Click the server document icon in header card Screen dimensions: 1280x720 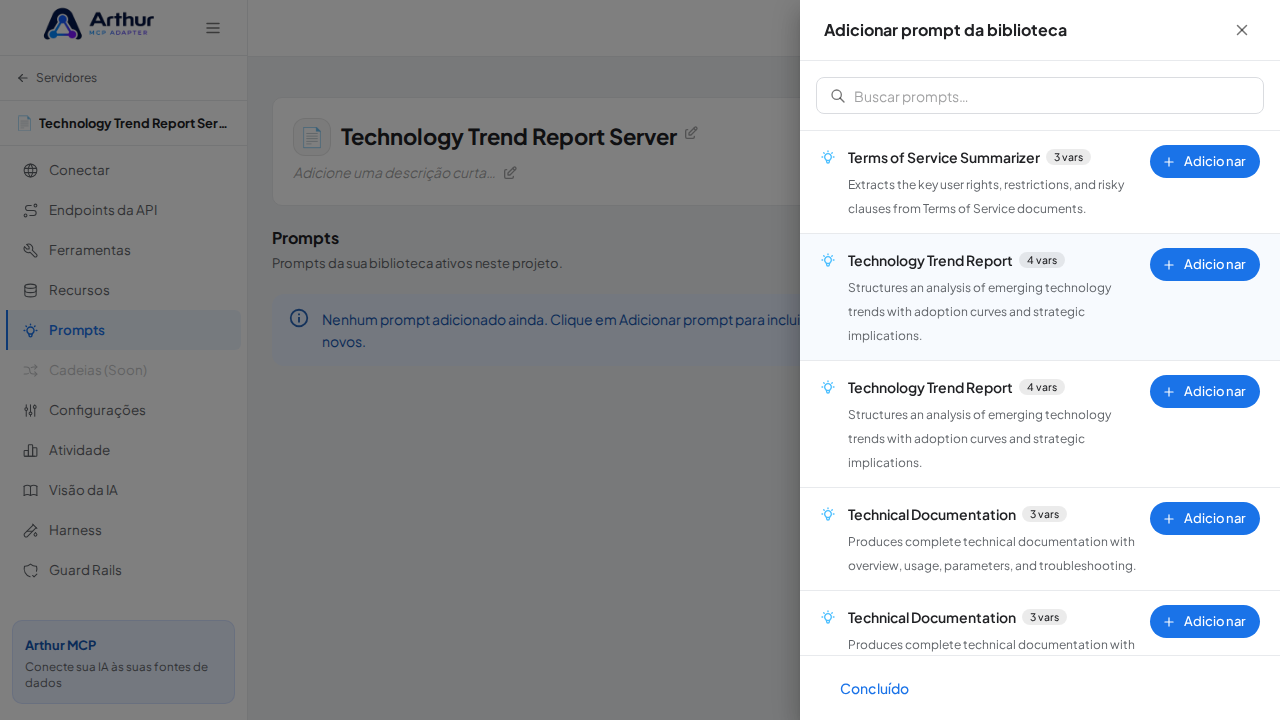(312, 137)
